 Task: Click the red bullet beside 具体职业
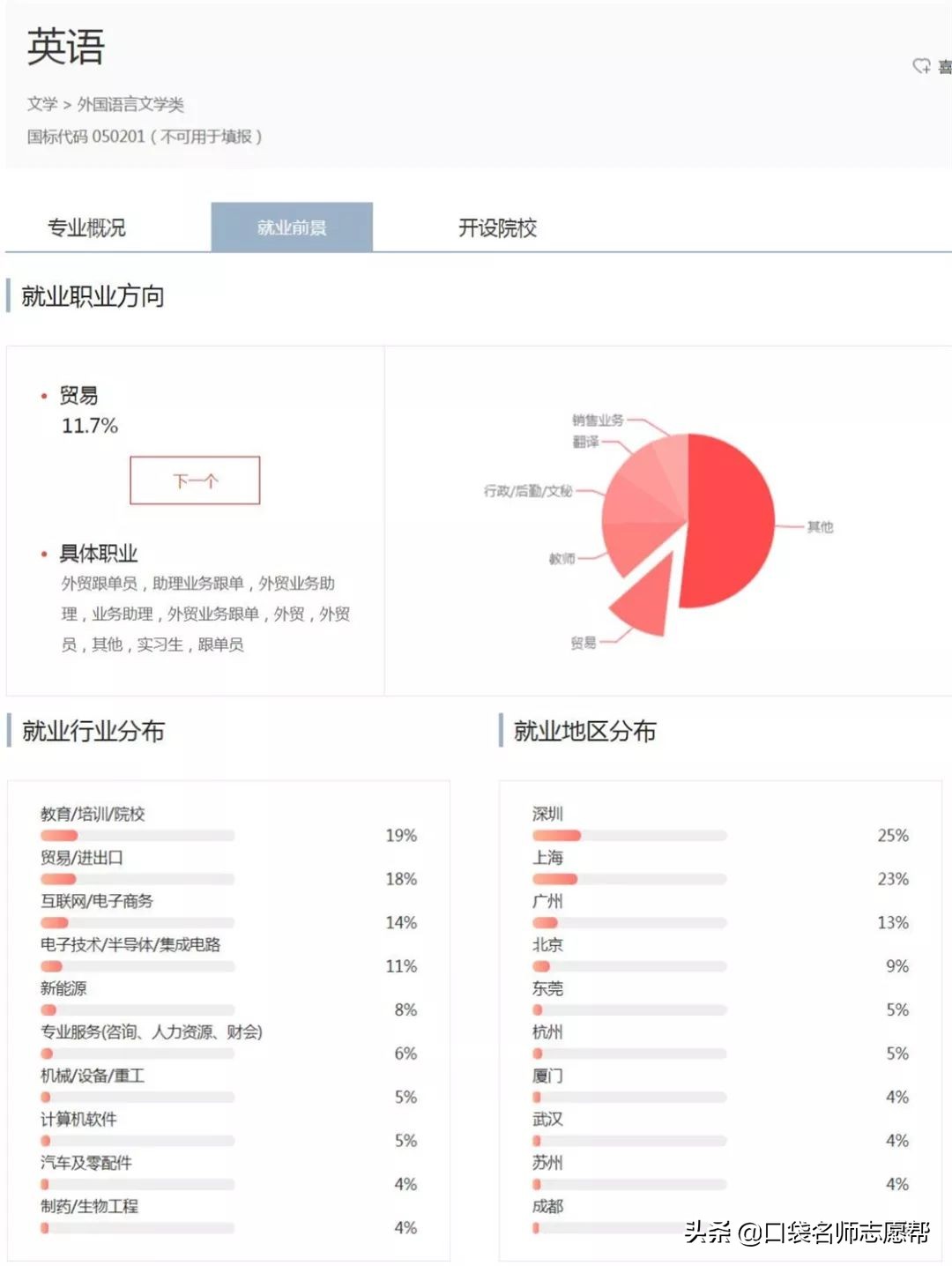tap(44, 554)
